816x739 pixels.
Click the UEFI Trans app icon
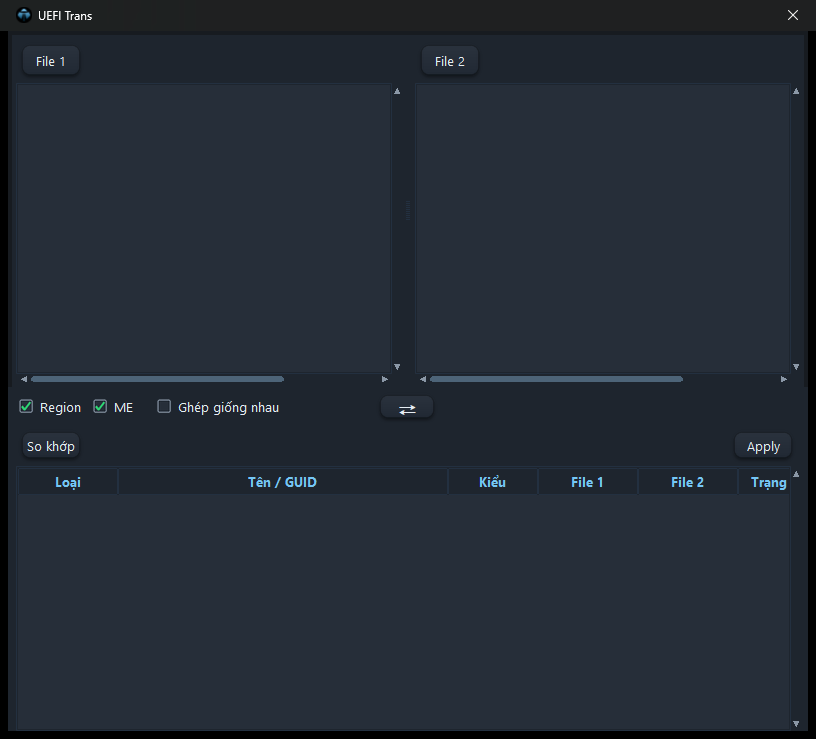[x=24, y=15]
